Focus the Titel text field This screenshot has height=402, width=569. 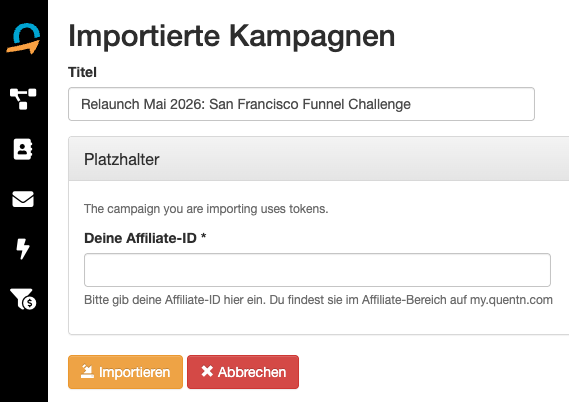301,104
